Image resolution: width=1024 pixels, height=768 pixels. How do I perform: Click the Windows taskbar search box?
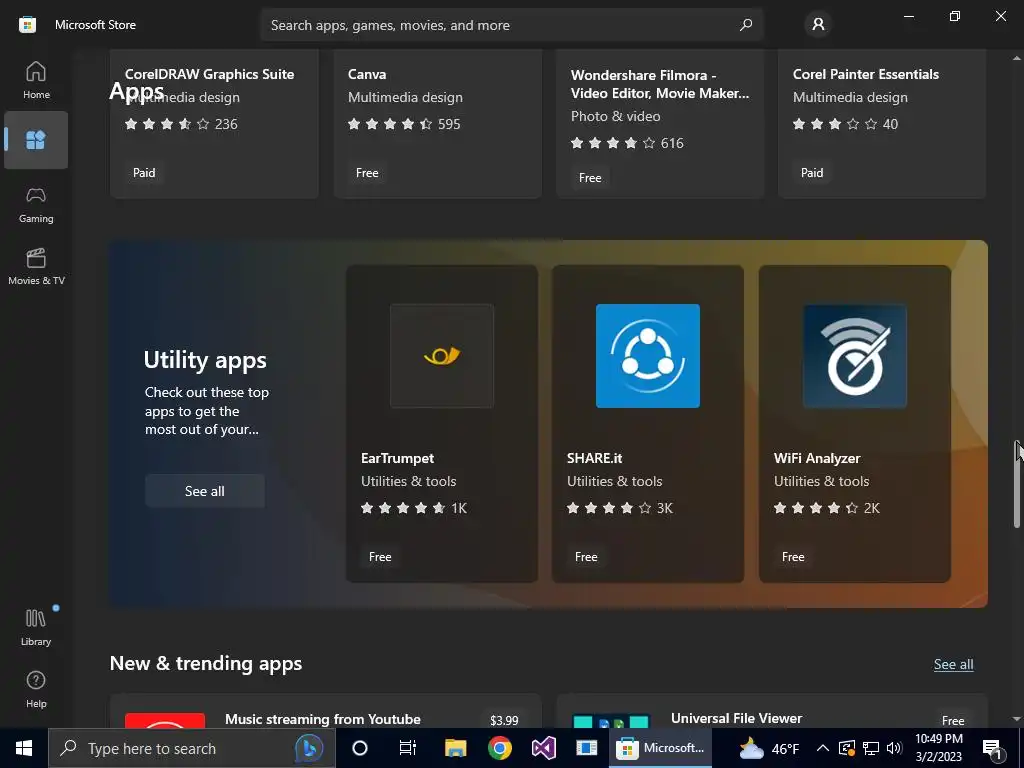191,748
